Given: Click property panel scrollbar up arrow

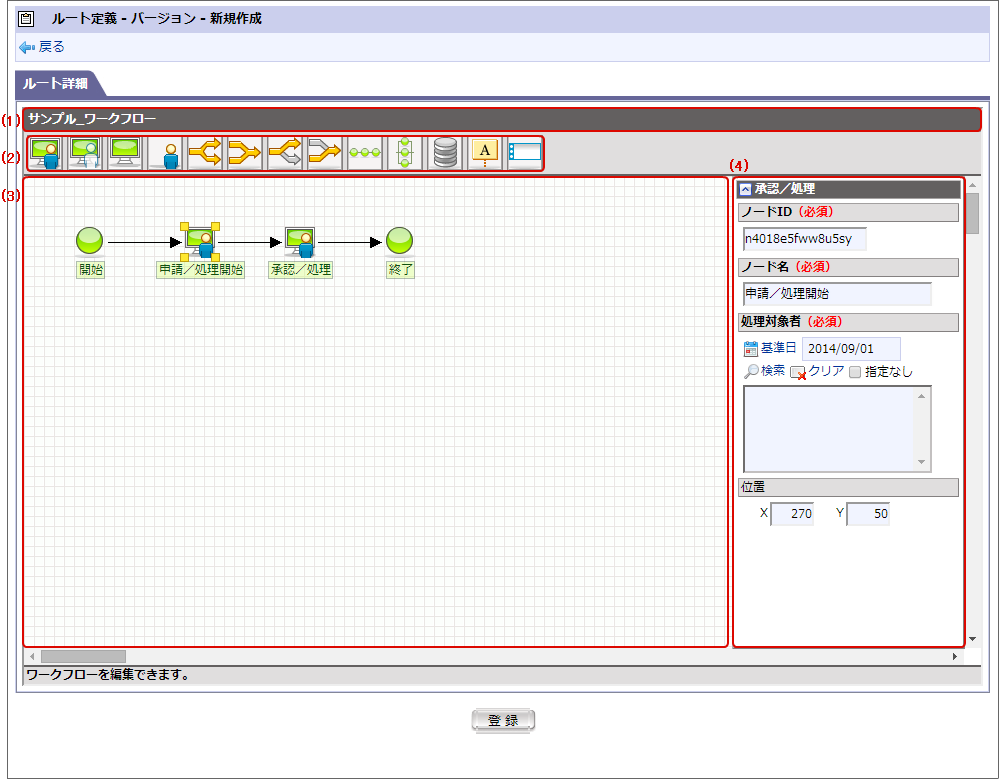Looking at the screenshot, I should [x=972, y=185].
